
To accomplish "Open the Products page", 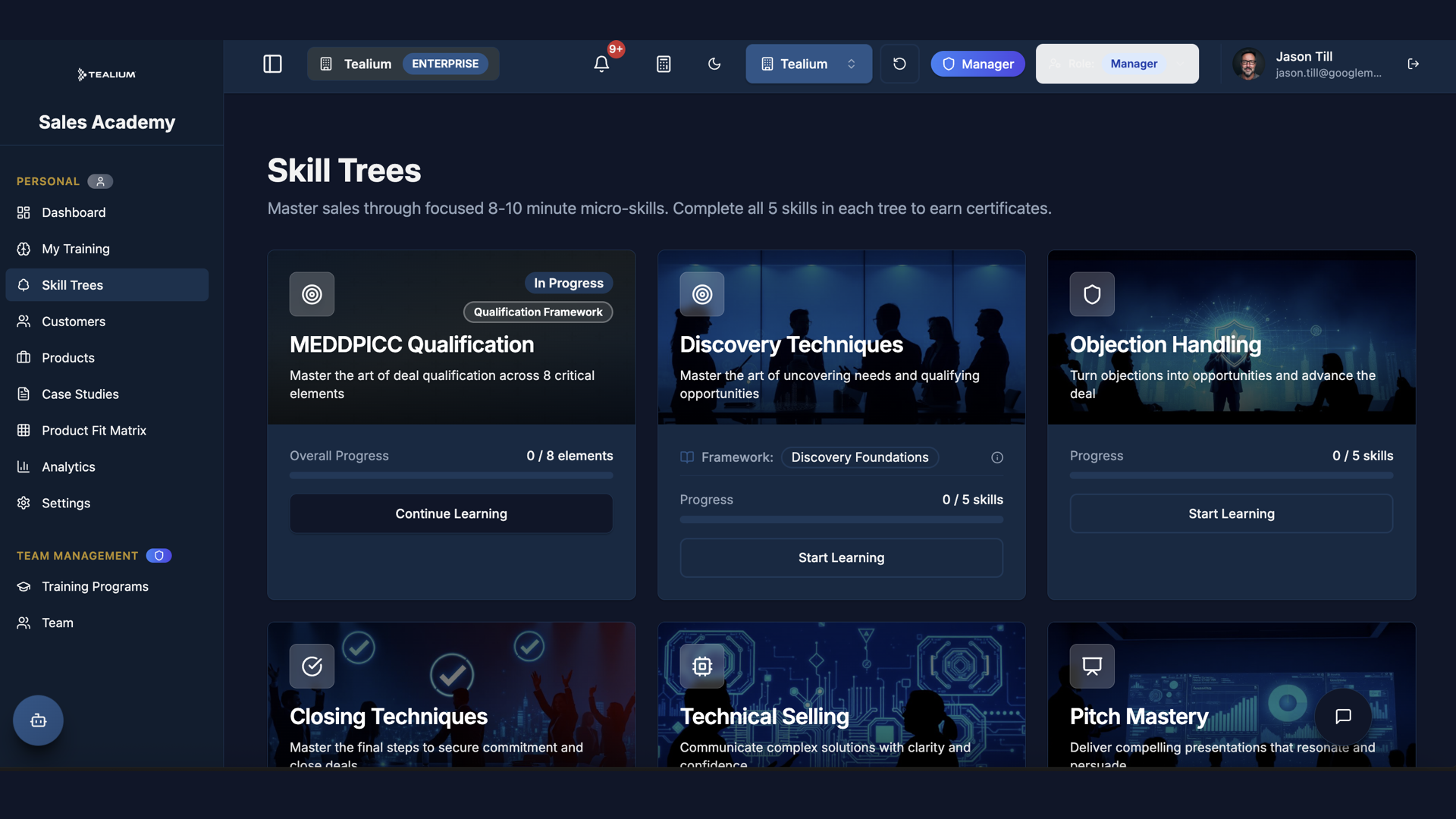I will click(x=107, y=358).
